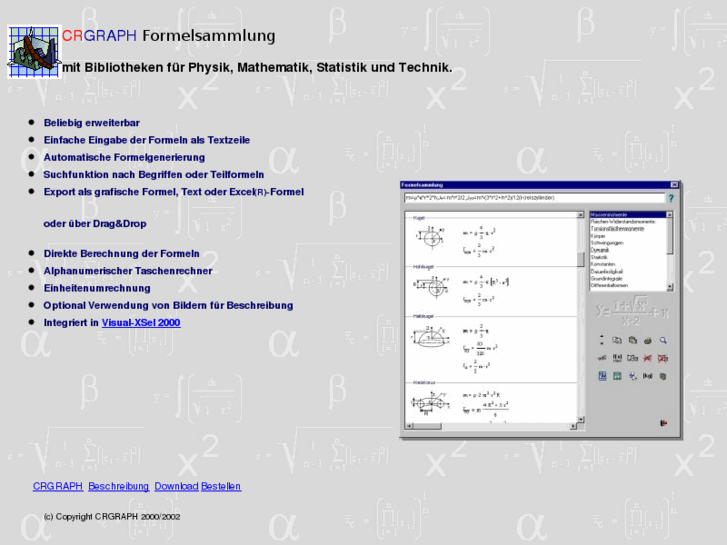Click 'Automatische Formelgenerierung' bullet text
The image size is (727, 545).
point(124,157)
